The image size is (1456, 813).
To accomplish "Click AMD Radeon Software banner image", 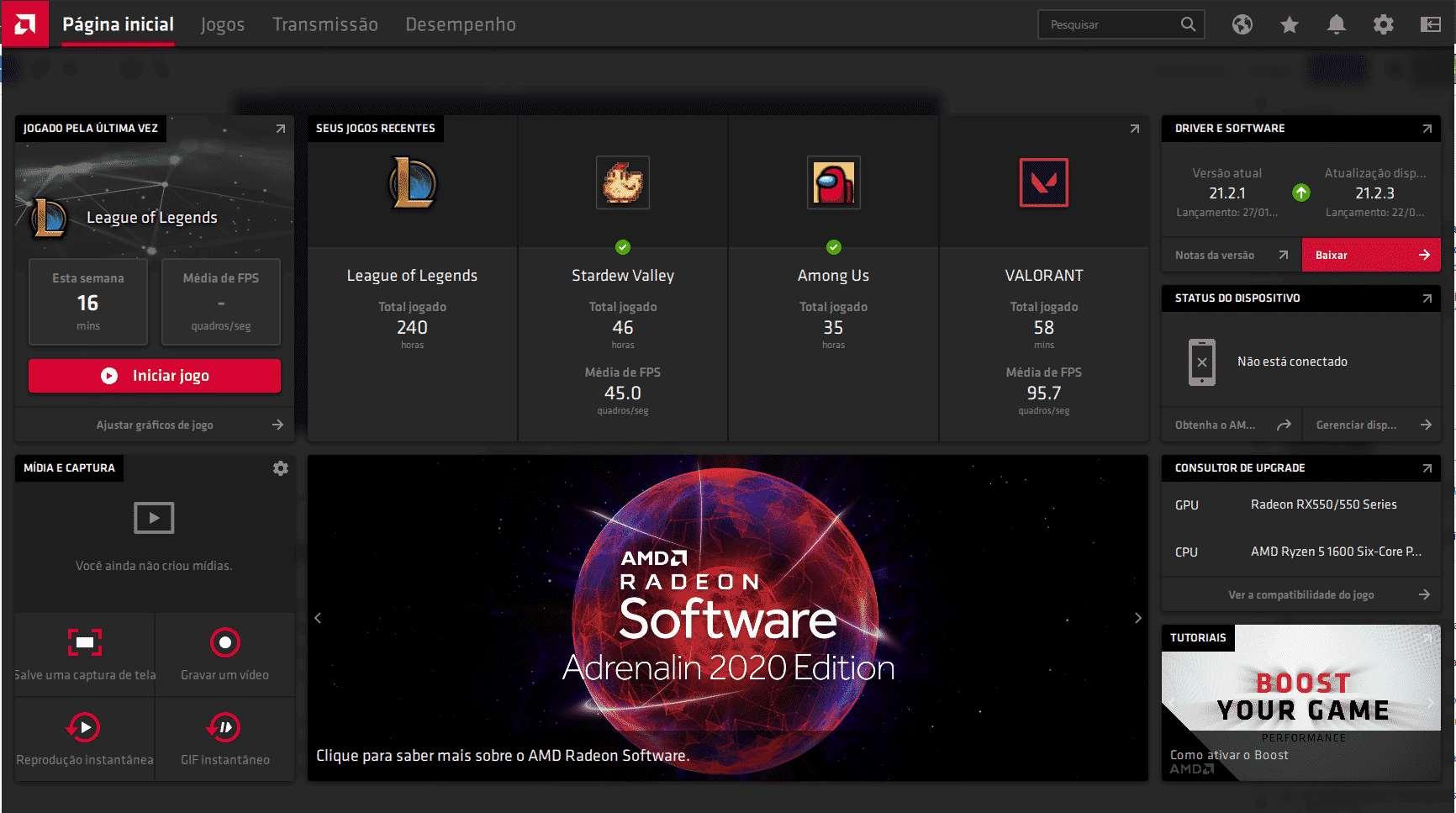I will [728, 618].
